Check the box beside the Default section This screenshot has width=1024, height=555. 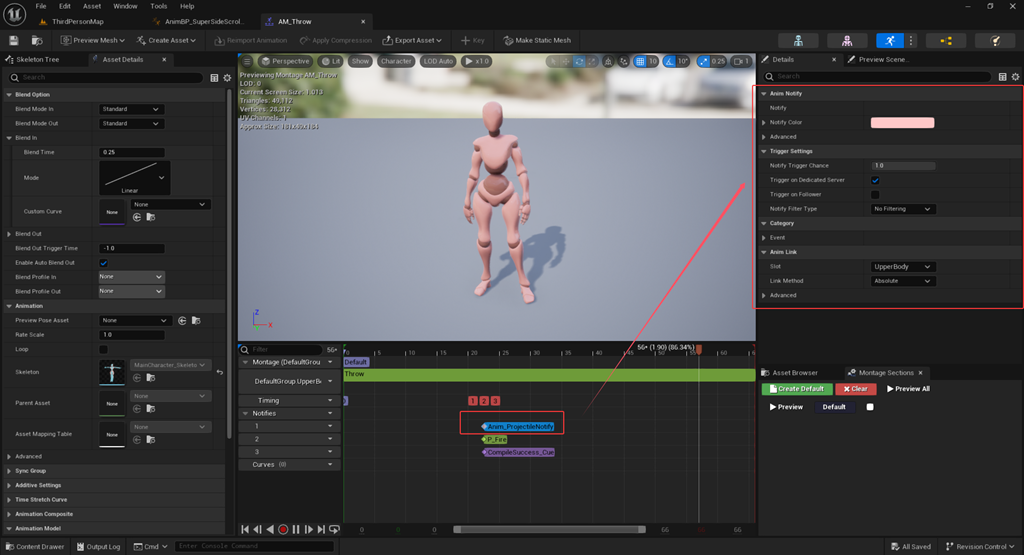(x=870, y=407)
